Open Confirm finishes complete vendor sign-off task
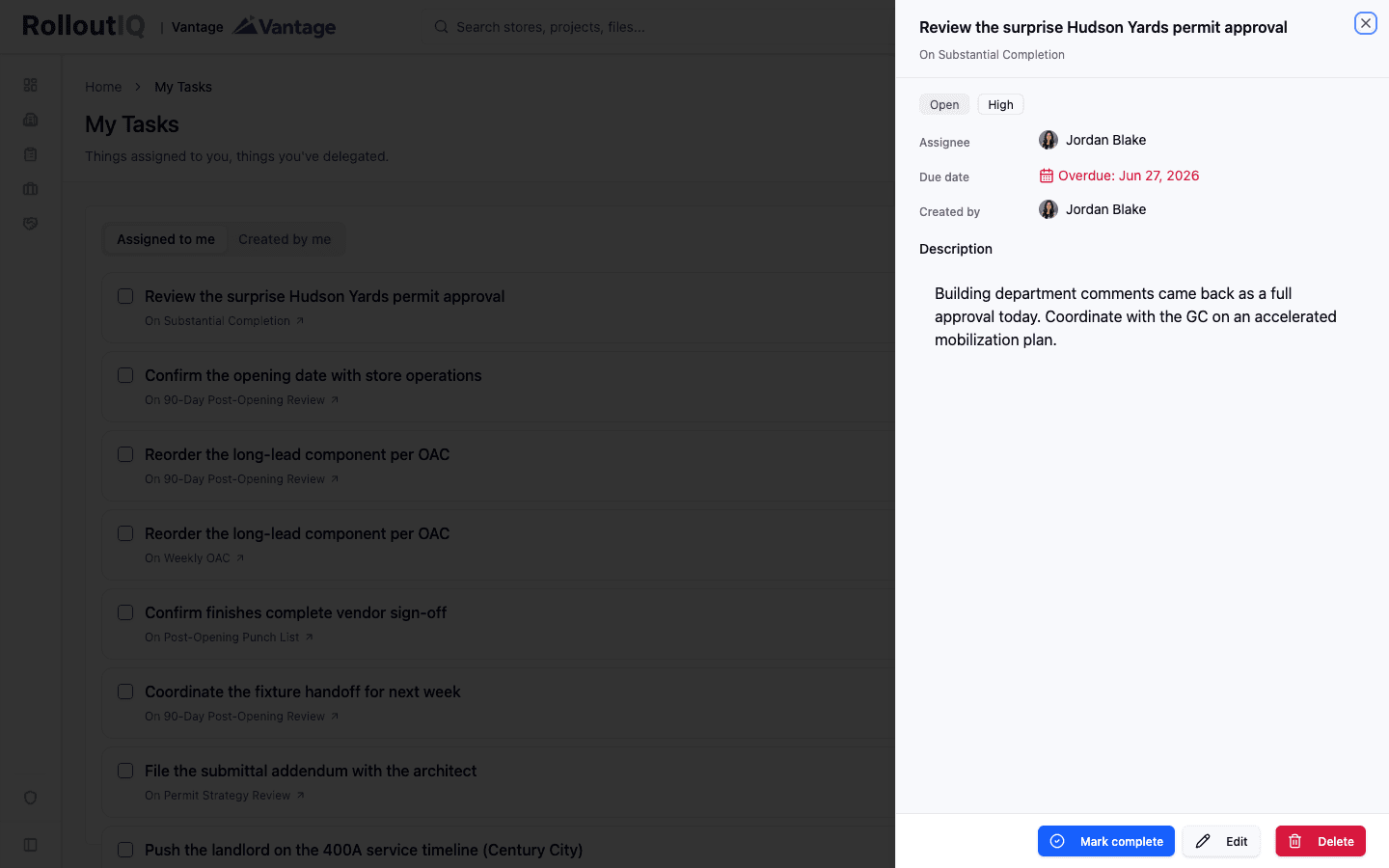Viewport: 1389px width, 868px height. click(x=295, y=612)
